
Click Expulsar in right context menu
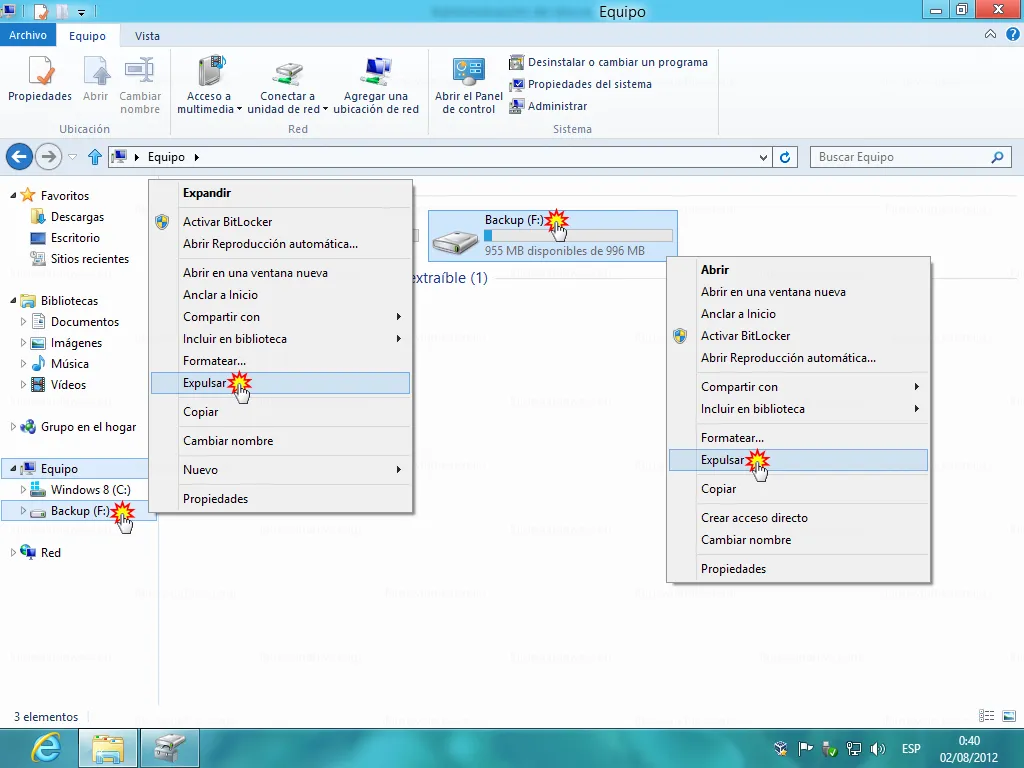tap(798, 460)
